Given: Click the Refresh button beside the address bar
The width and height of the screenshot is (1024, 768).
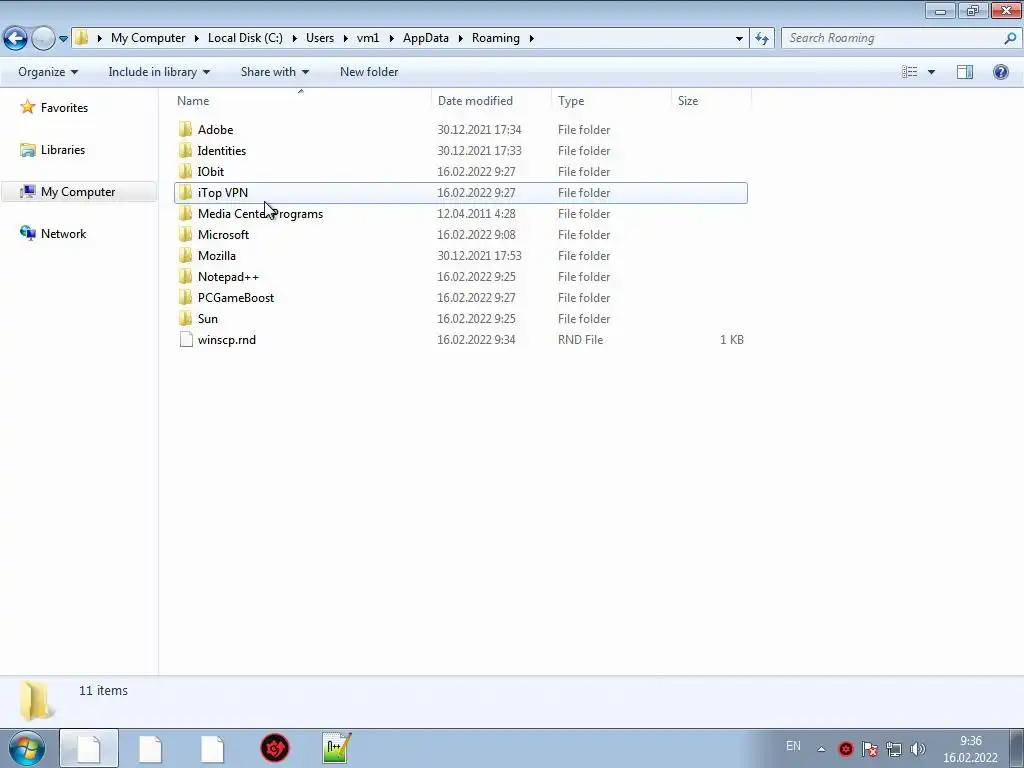Looking at the screenshot, I should (761, 38).
